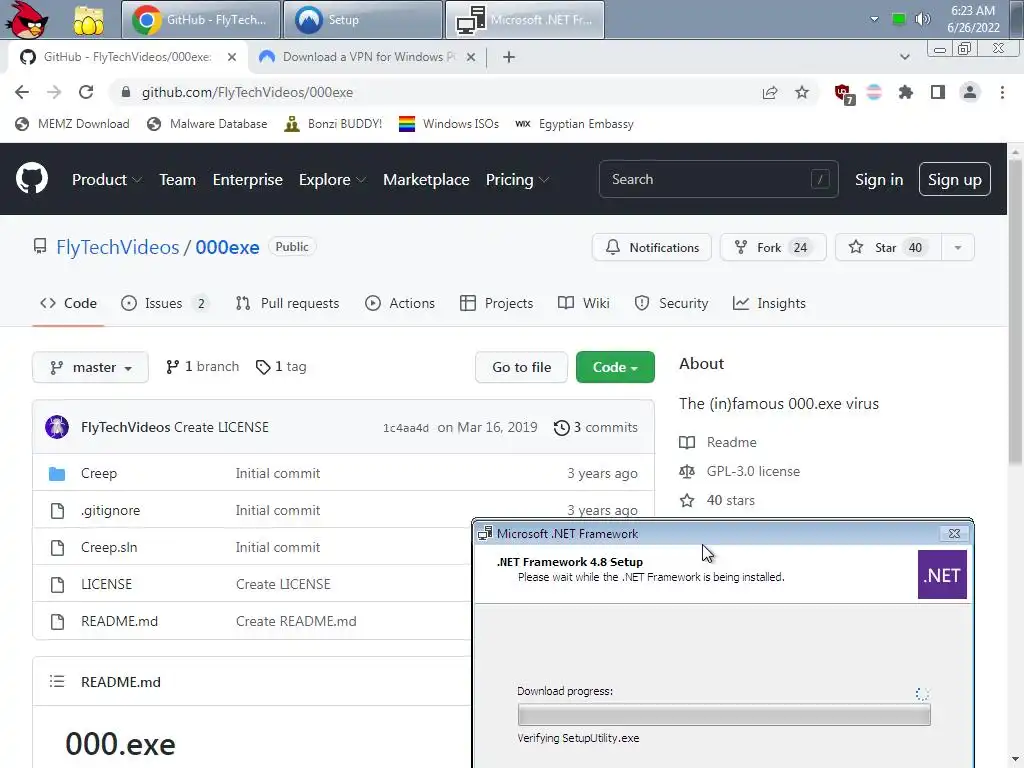Open the Chrome tab search chevron

point(904,57)
